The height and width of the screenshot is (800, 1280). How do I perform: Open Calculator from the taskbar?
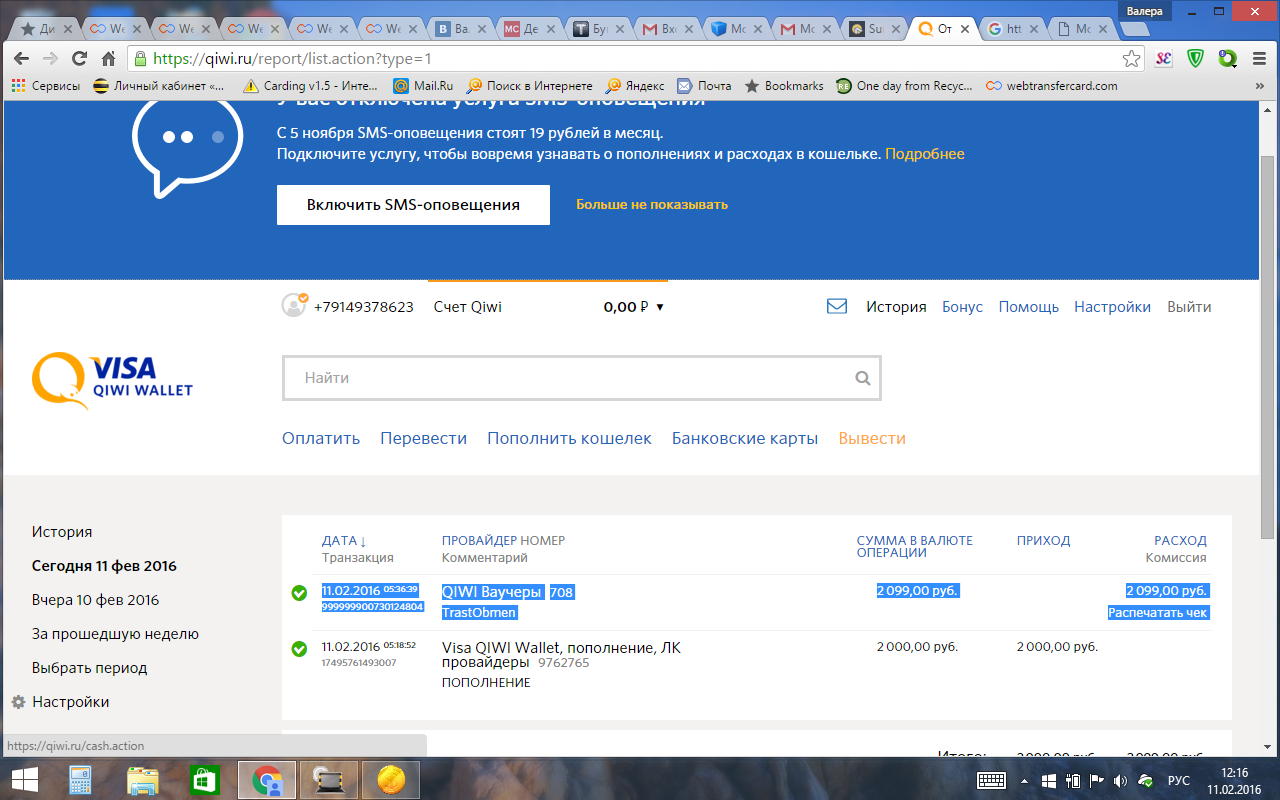tap(81, 780)
